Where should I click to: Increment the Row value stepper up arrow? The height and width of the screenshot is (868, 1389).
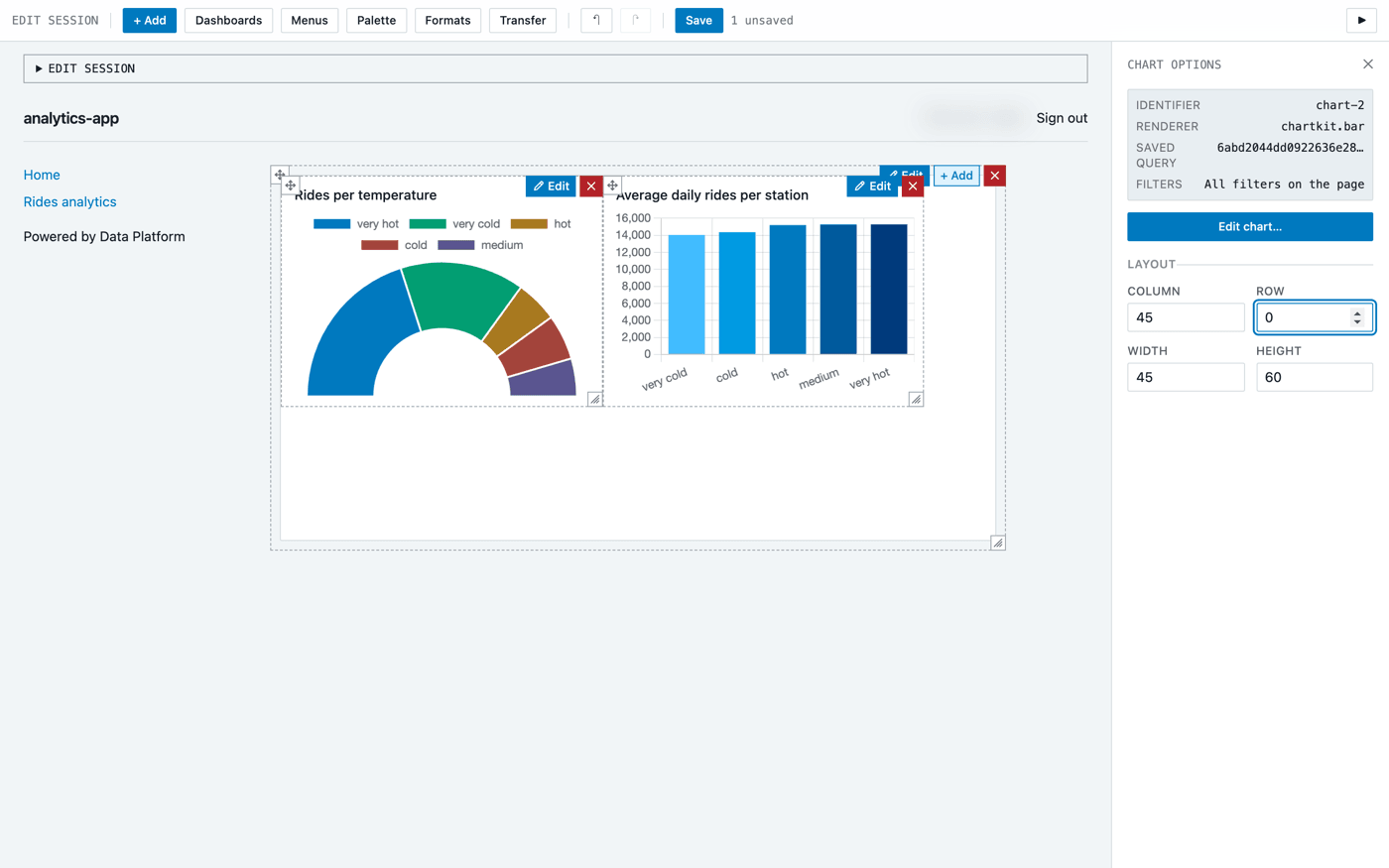click(1357, 312)
